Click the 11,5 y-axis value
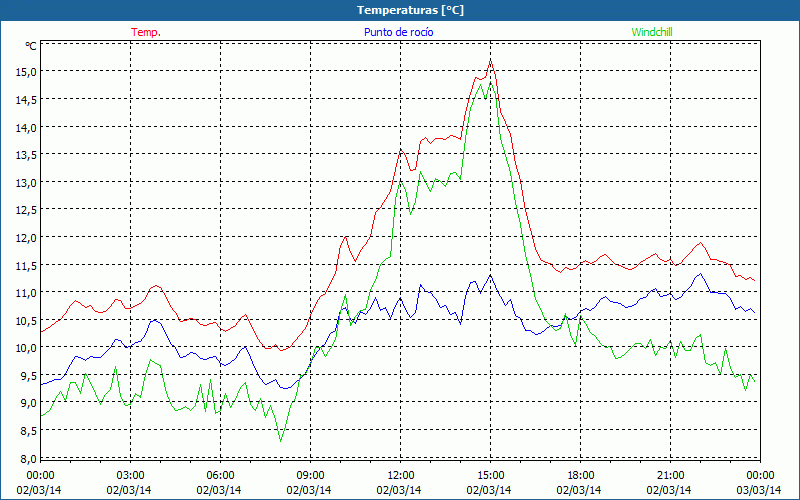 (26, 265)
